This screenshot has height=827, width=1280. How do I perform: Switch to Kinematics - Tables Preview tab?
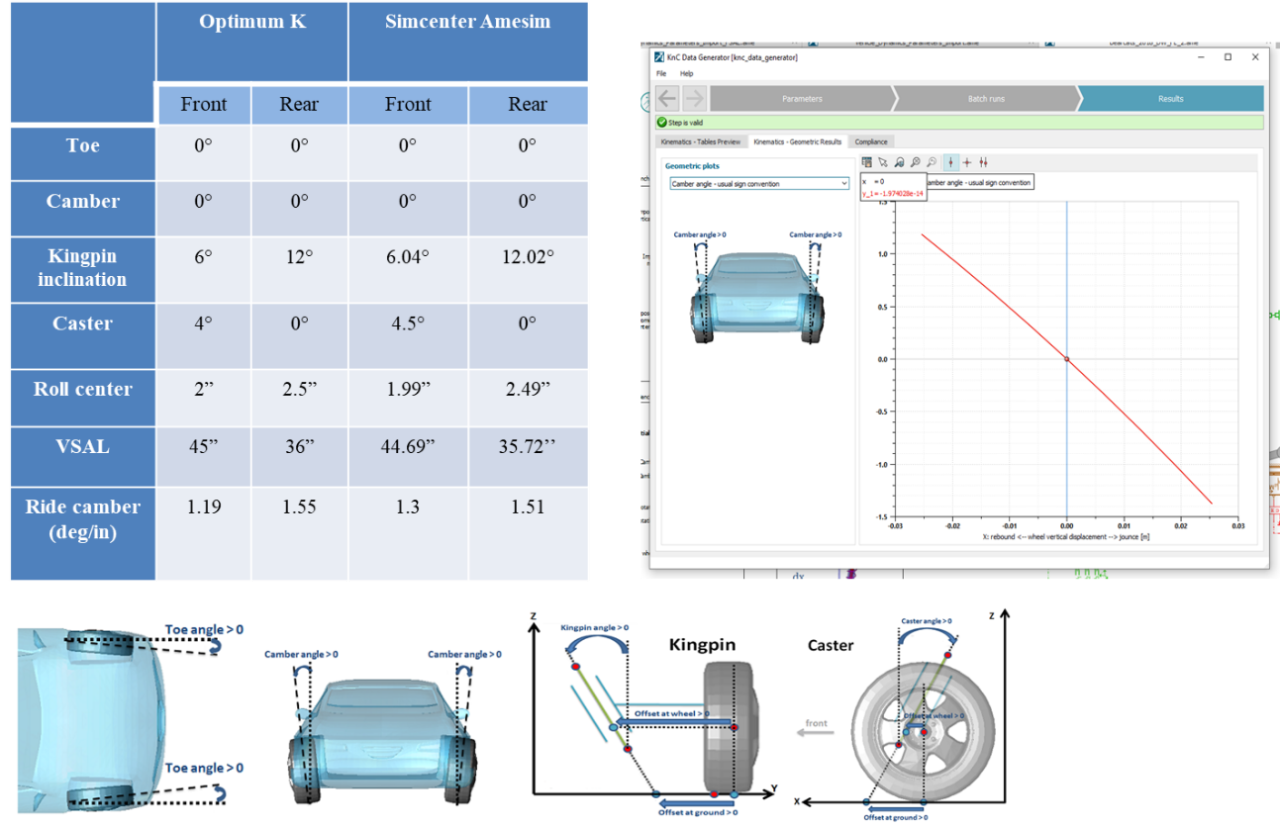click(701, 142)
